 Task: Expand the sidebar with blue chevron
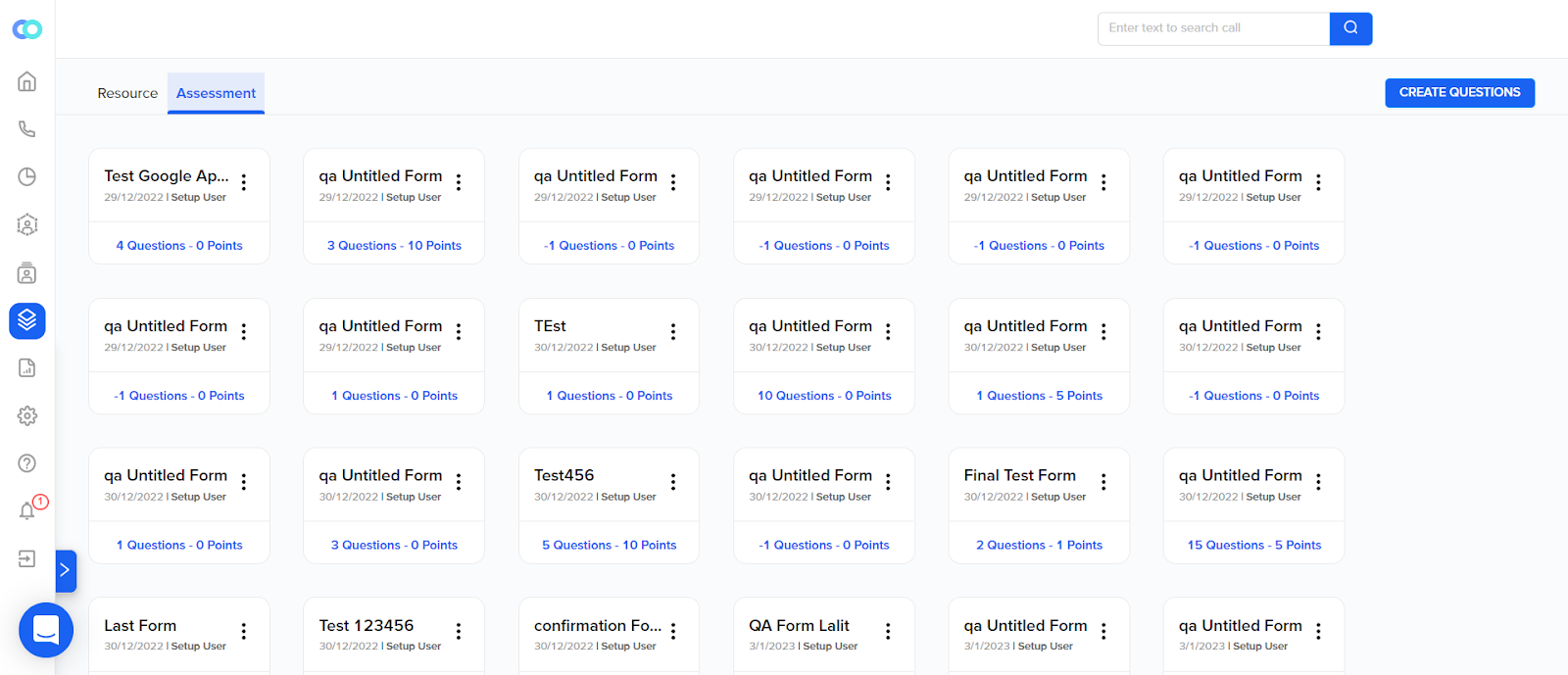pos(66,570)
